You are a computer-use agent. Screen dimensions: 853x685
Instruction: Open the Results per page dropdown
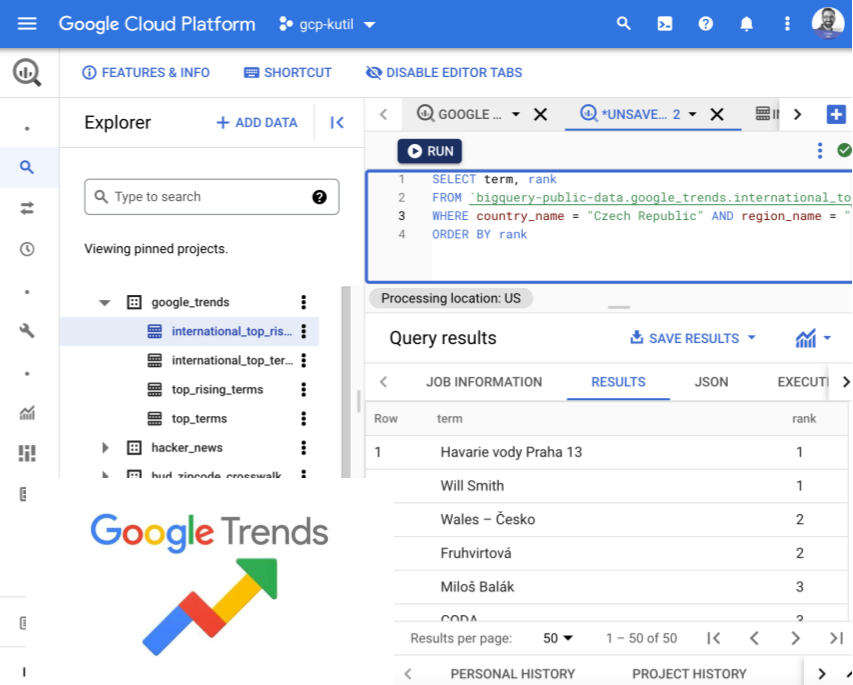pyautogui.click(x=559, y=637)
